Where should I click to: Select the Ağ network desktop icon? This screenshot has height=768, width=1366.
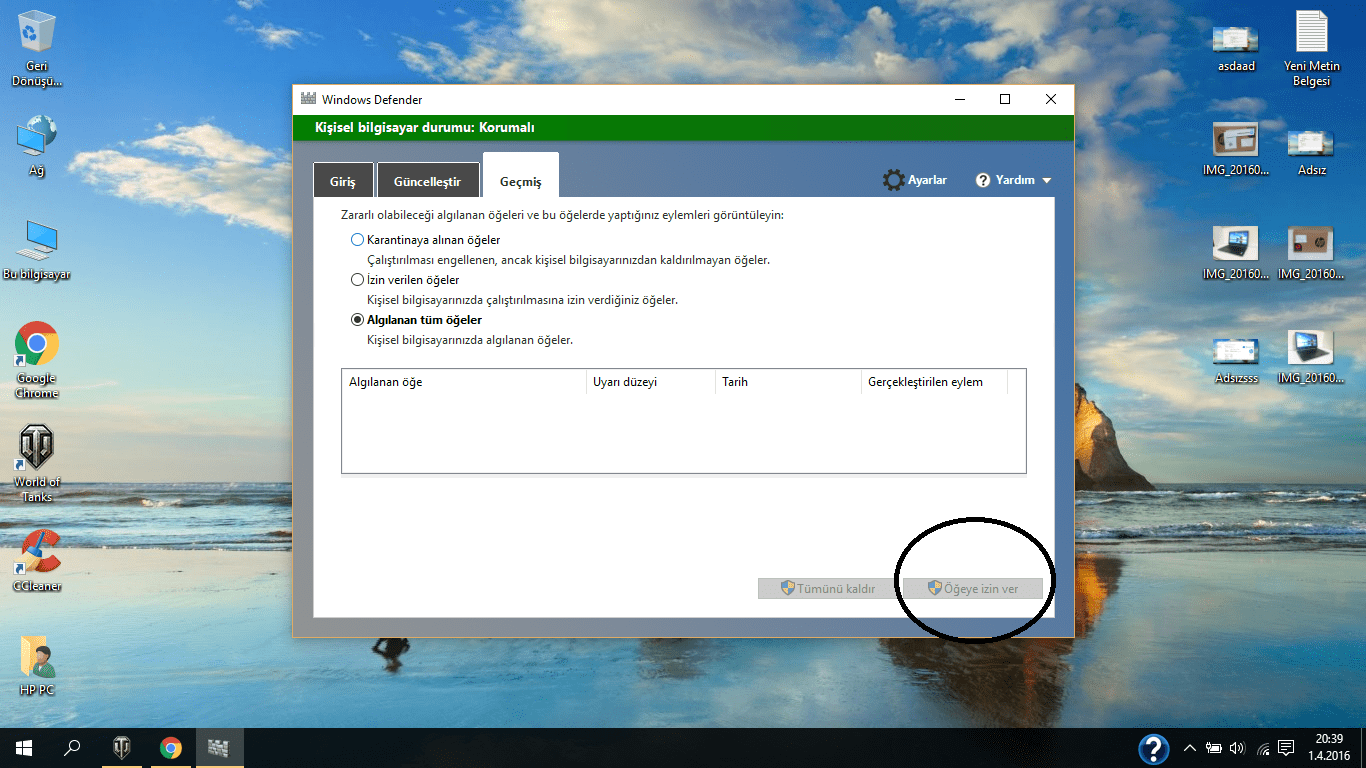click(37, 145)
